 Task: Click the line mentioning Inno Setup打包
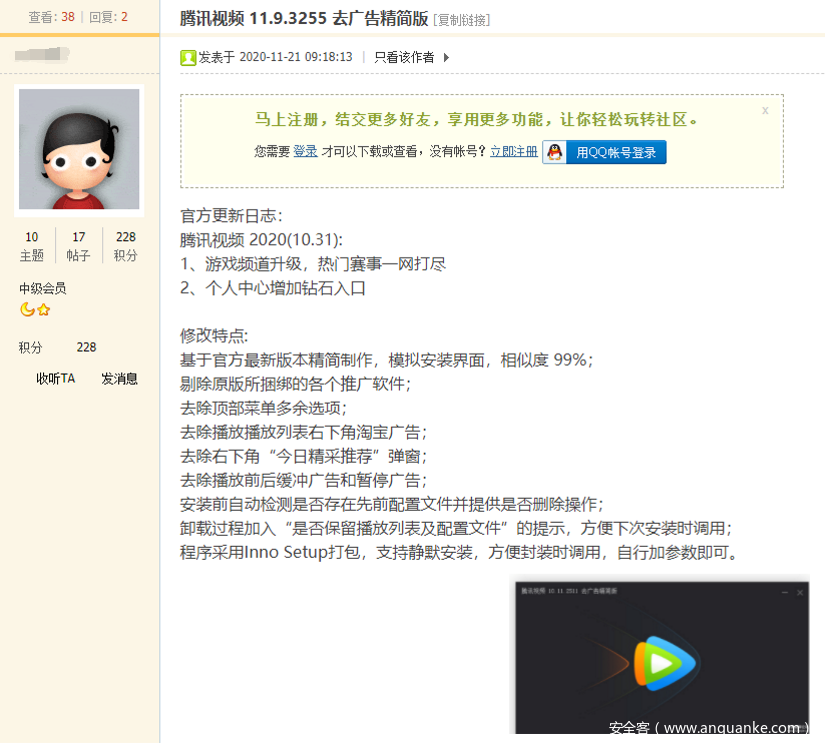pos(459,552)
